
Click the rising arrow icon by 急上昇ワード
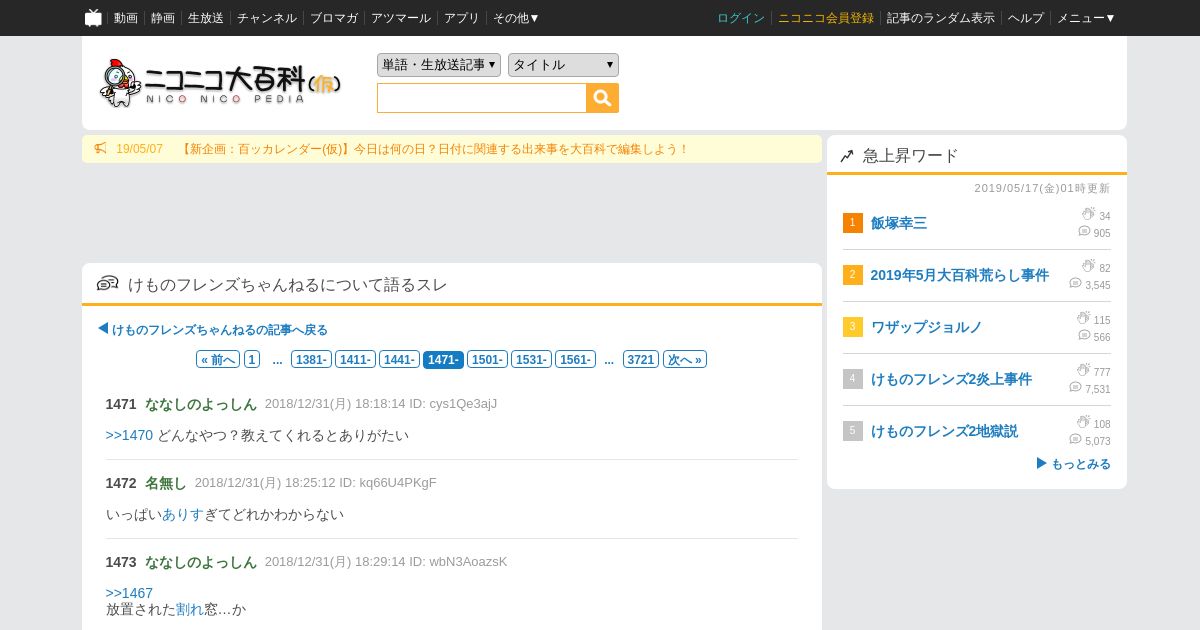pos(847,156)
